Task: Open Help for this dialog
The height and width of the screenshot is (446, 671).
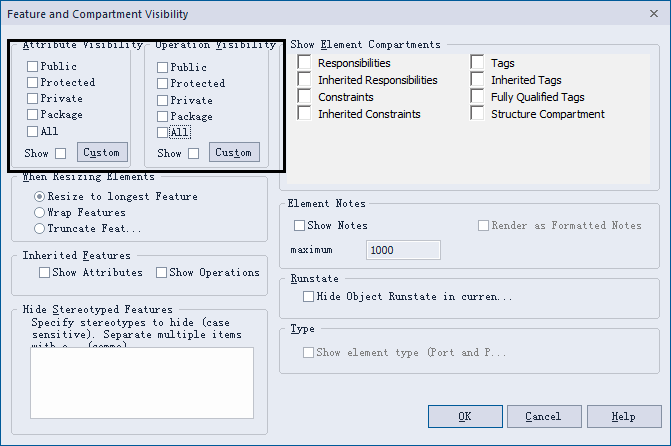Action: (x=624, y=416)
